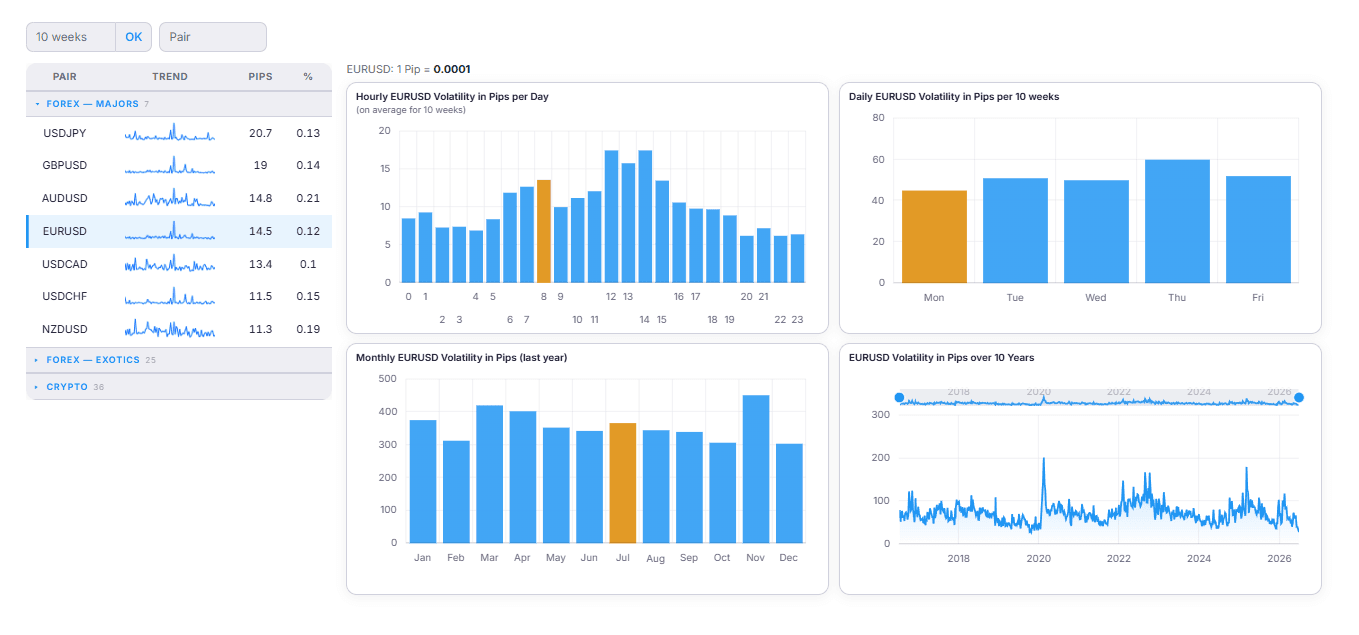Viewport: 1359px width, 635px height.
Task: Select the NZDUSD pair row
Action: [x=179, y=329]
